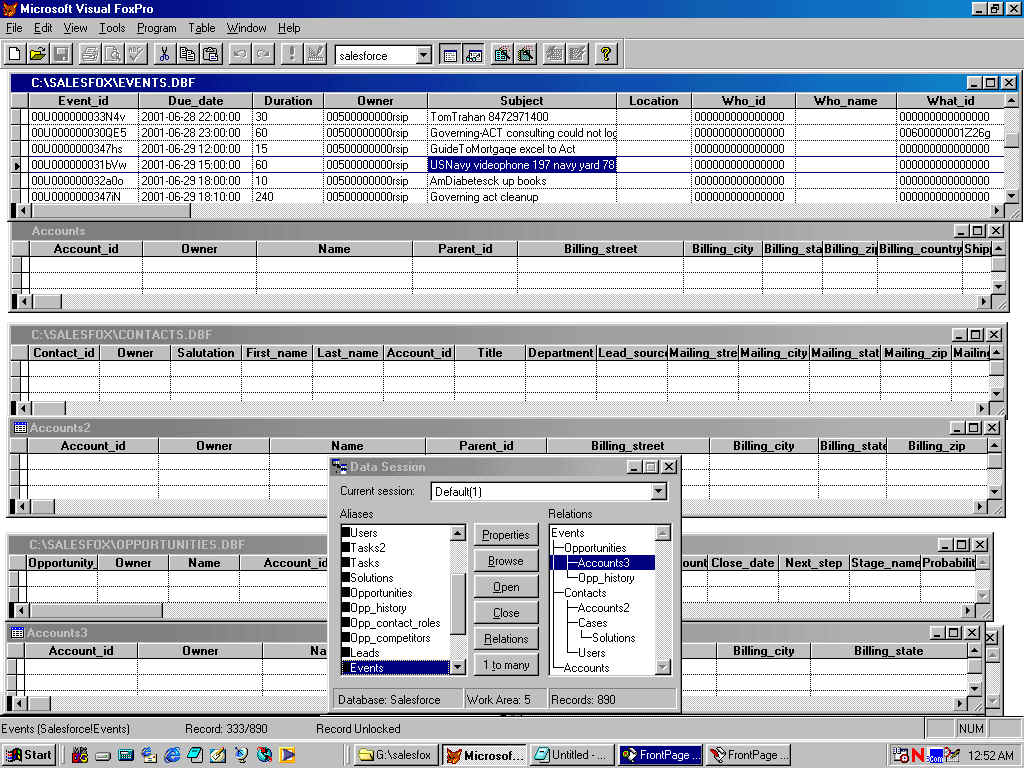Click the Browse button in Data Session
Image resolution: width=1024 pixels, height=768 pixels.
coord(505,561)
